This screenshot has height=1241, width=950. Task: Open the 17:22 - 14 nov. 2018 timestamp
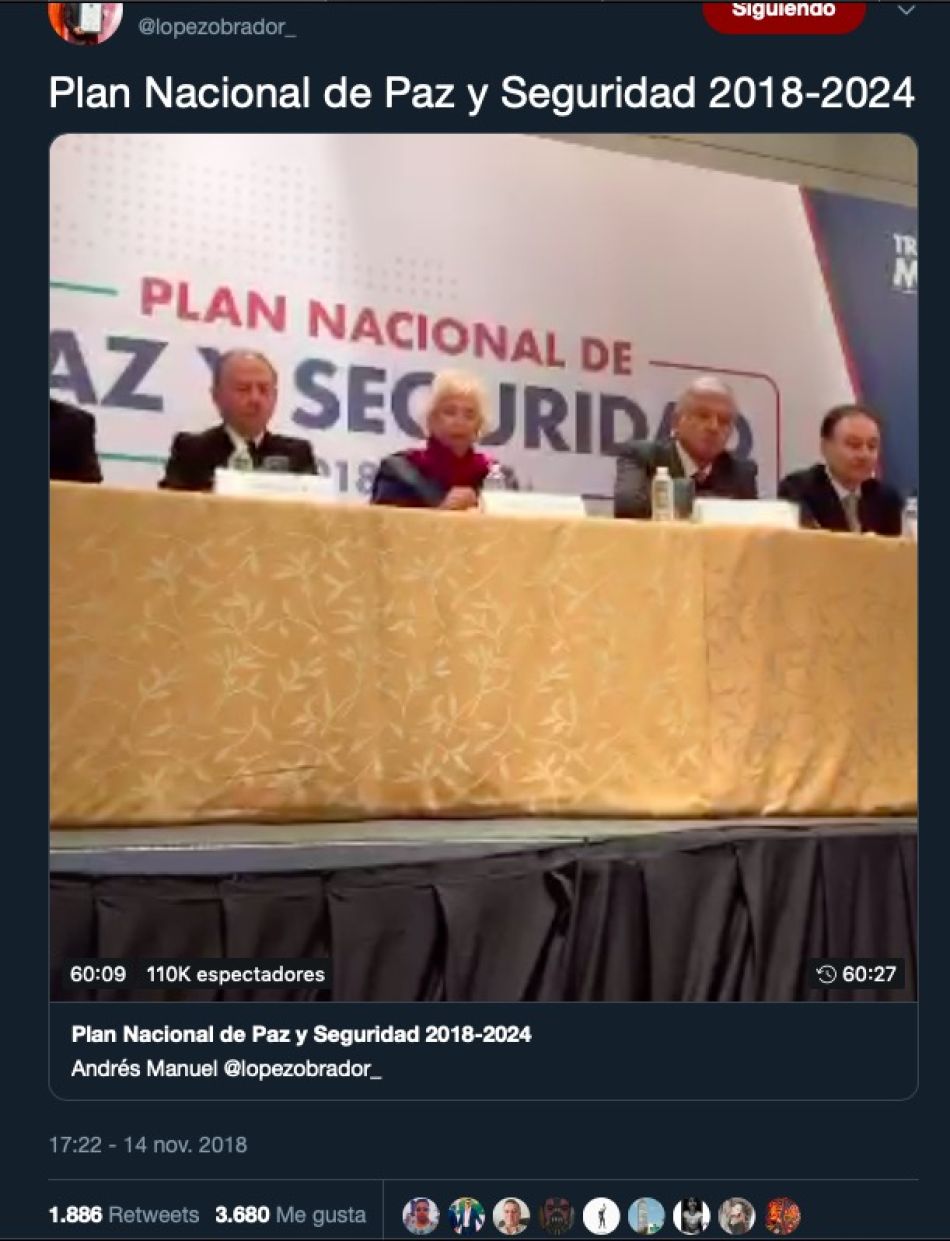pos(148,1144)
